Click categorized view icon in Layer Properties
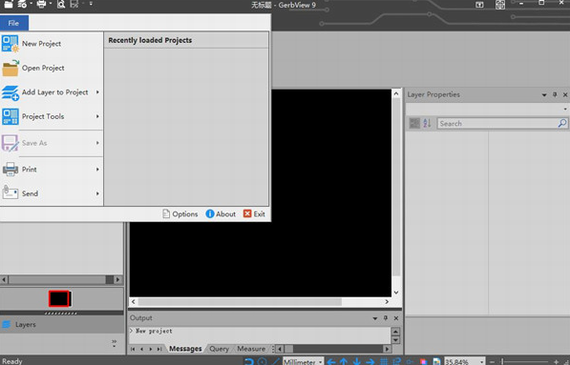570x365 pixels. click(414, 123)
